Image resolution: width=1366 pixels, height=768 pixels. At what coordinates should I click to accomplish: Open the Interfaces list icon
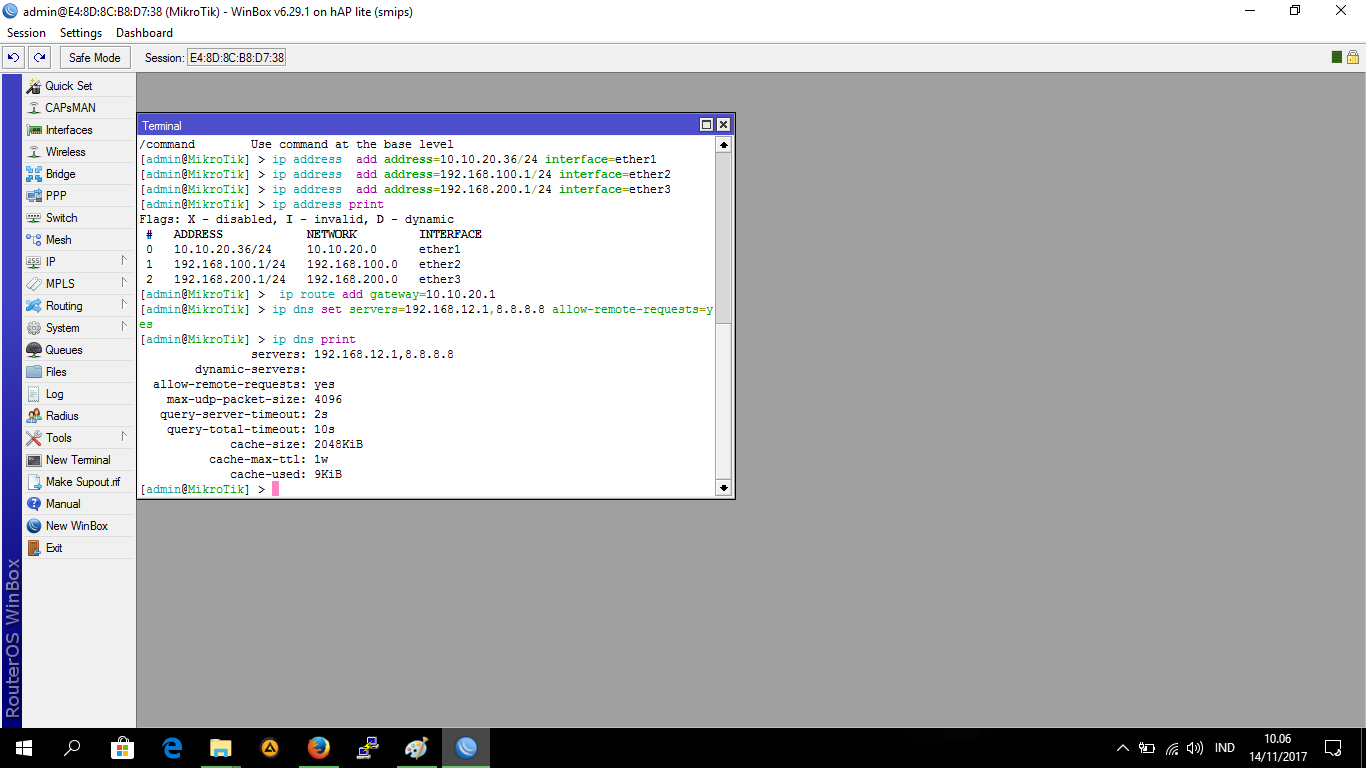tap(34, 130)
